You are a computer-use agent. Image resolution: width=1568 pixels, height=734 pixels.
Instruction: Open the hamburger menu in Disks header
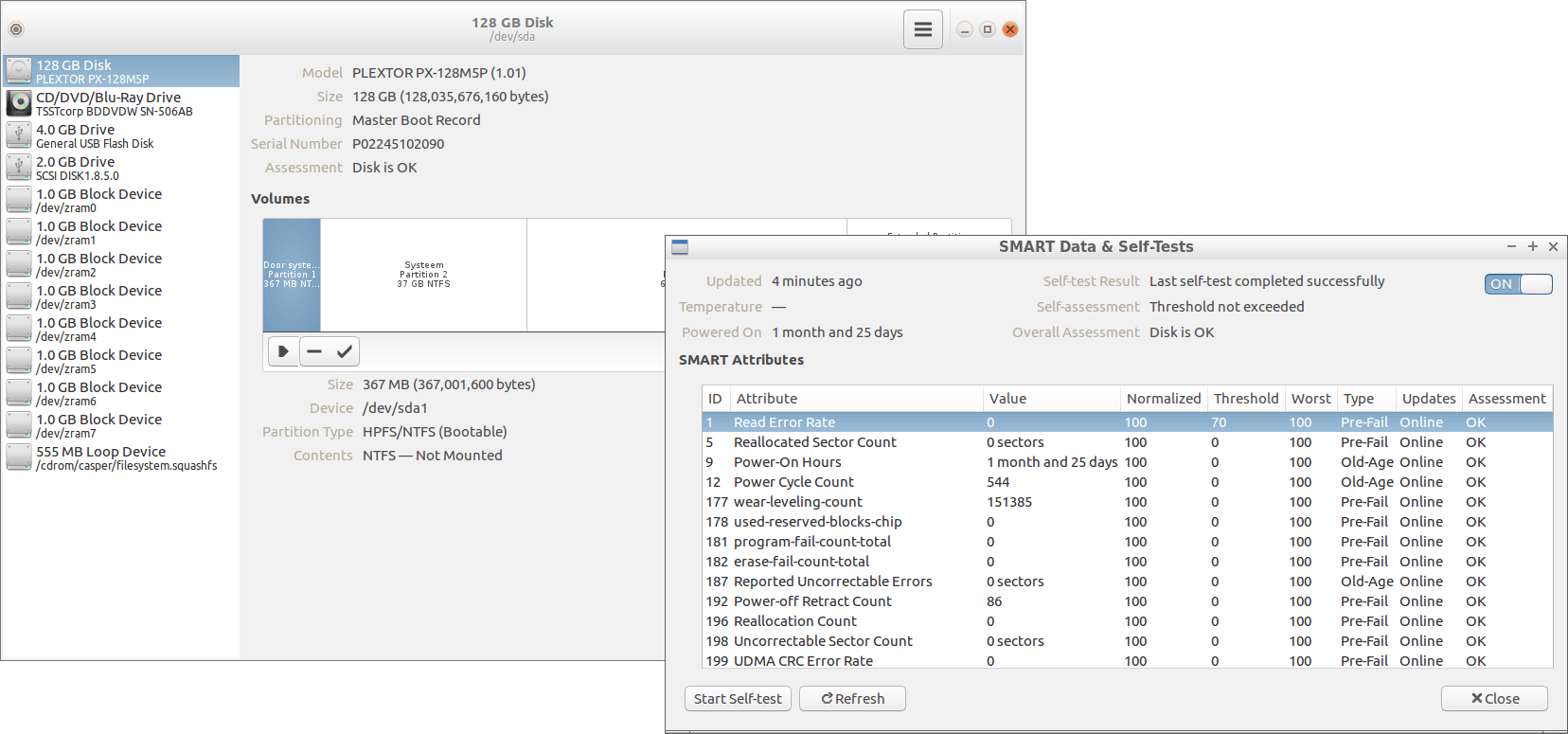pos(922,29)
